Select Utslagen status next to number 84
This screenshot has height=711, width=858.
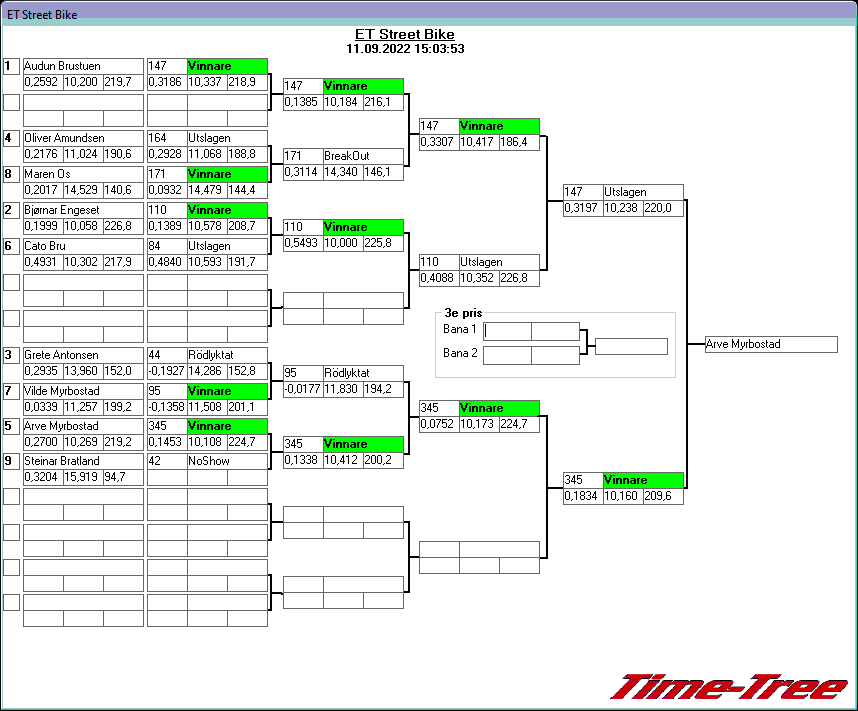(x=227, y=246)
